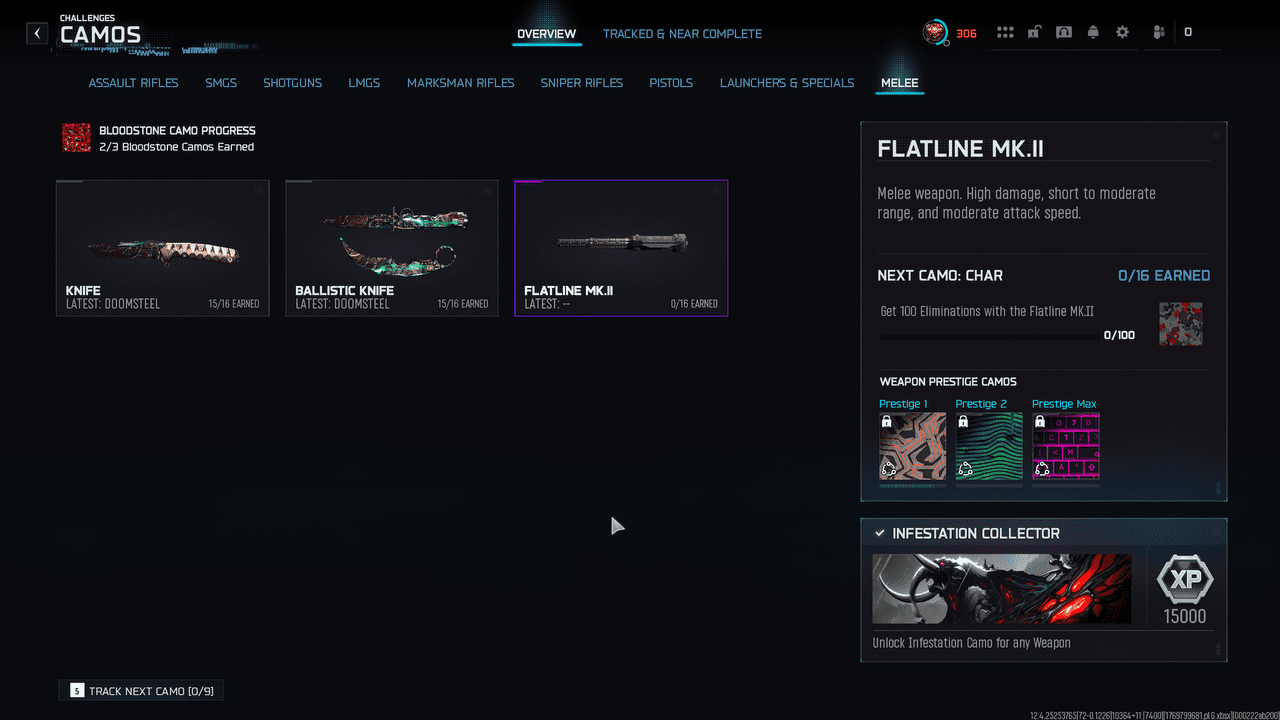
Task: Select the Assault Rifles category tab
Action: 133,83
